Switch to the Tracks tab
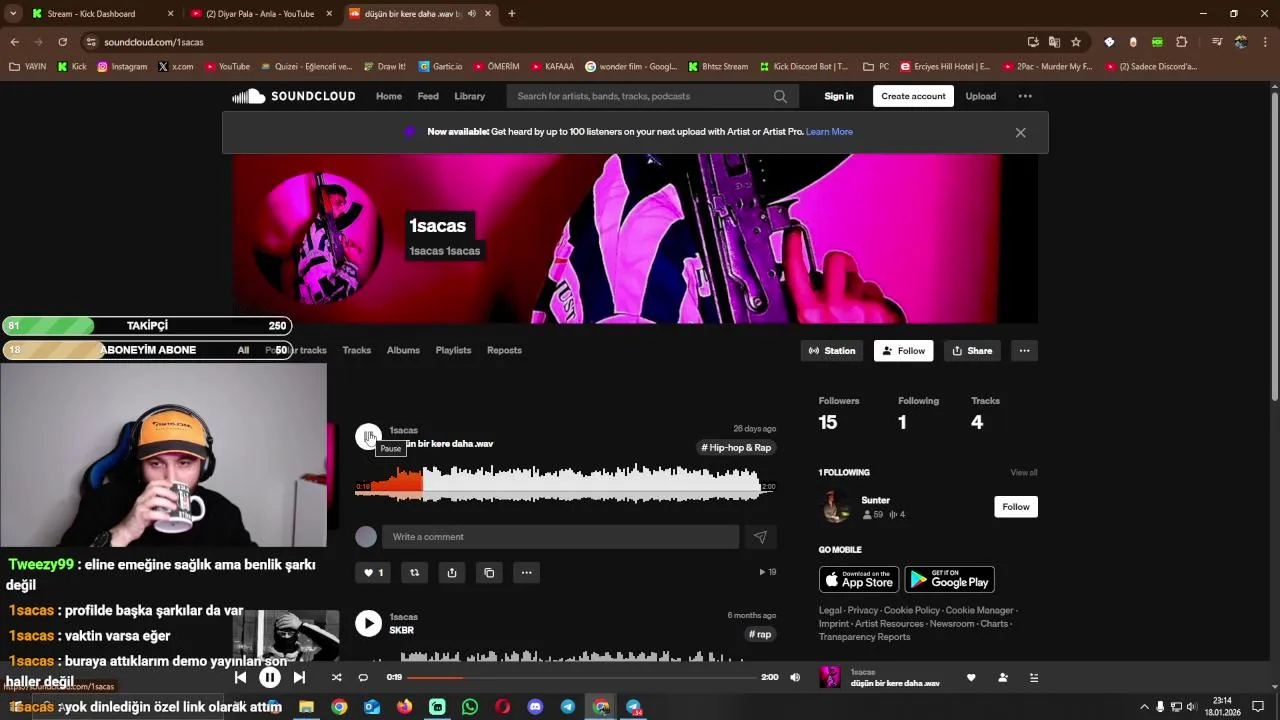 coord(357,351)
